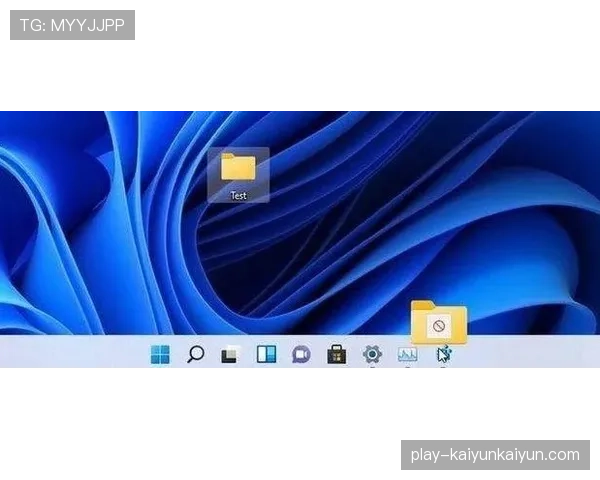Click the play-kaiyunkaiyun.com link text

pyautogui.click(x=495, y=455)
